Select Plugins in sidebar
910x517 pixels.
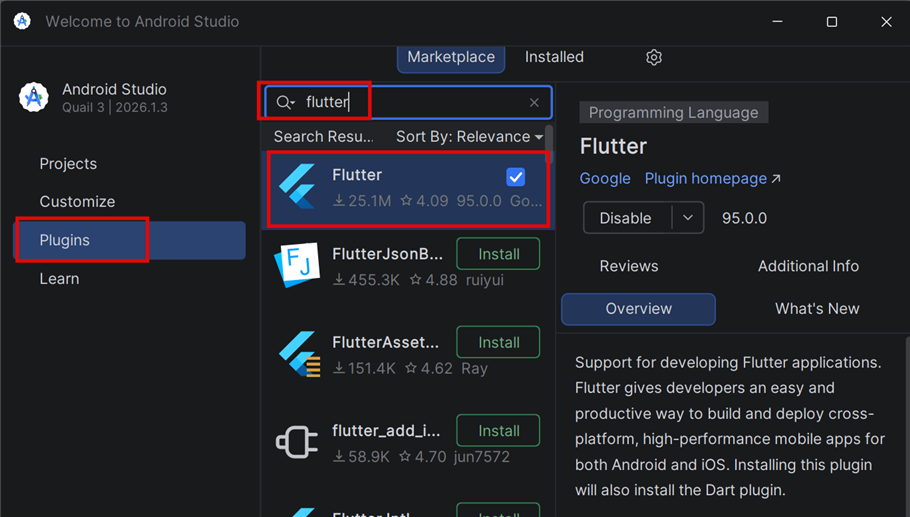coord(129,240)
